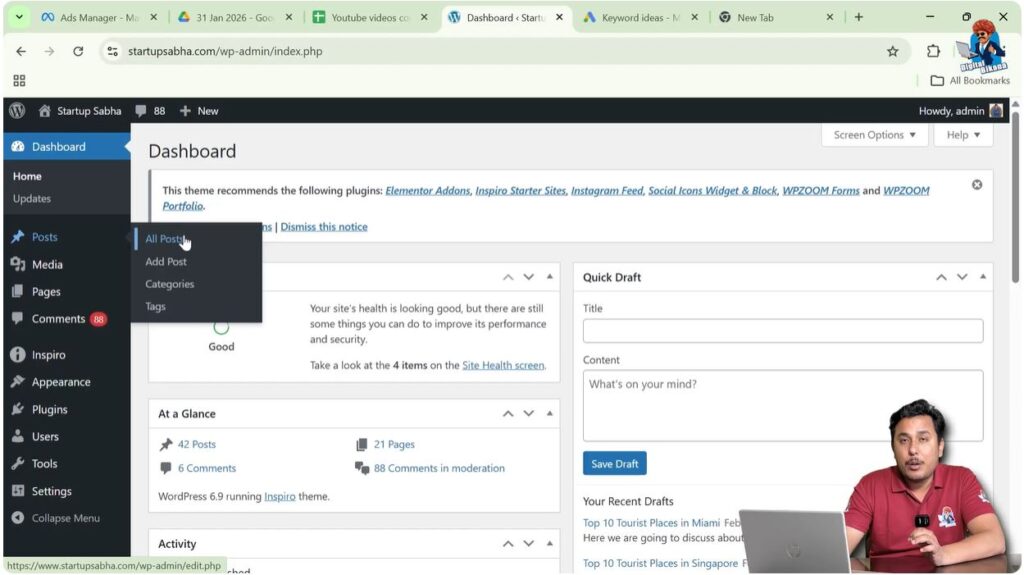Click the Collapse Menu arrow icon
The height and width of the screenshot is (575, 1024).
[x=18, y=518]
